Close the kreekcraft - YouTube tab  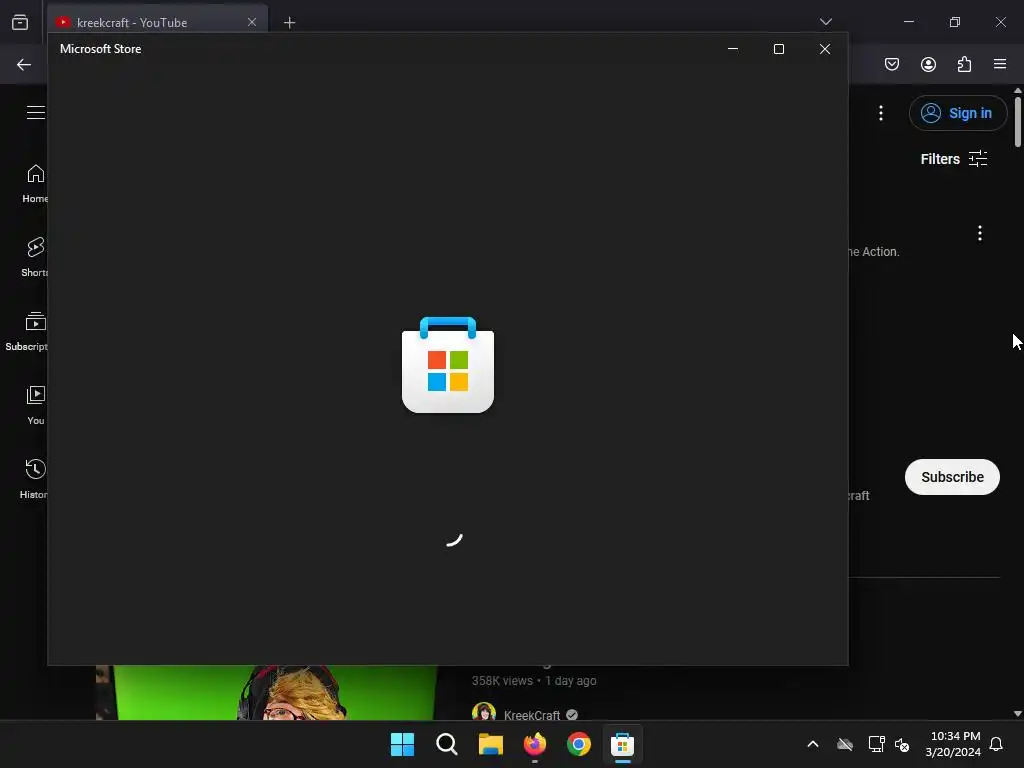click(251, 22)
